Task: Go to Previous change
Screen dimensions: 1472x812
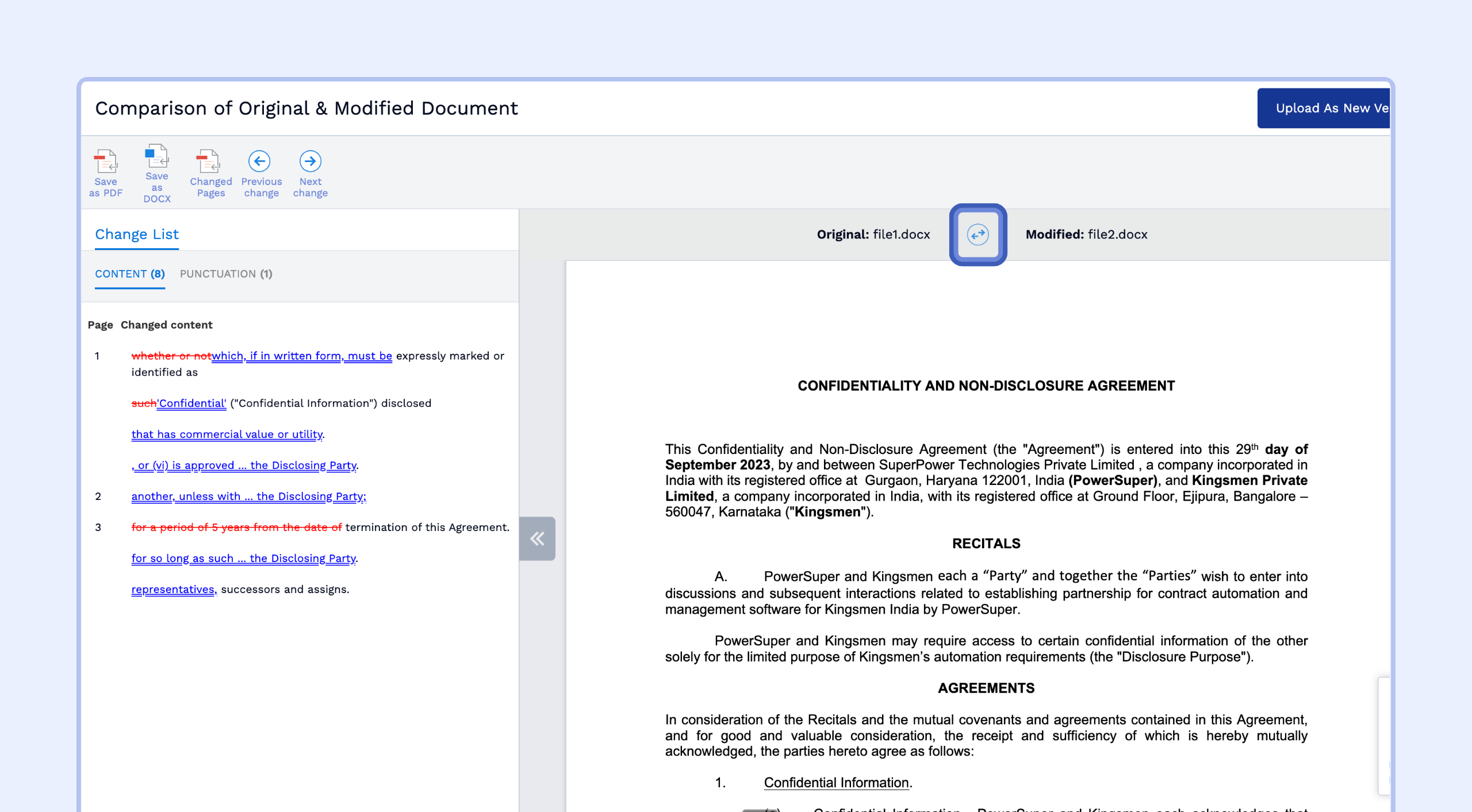Action: click(259, 161)
